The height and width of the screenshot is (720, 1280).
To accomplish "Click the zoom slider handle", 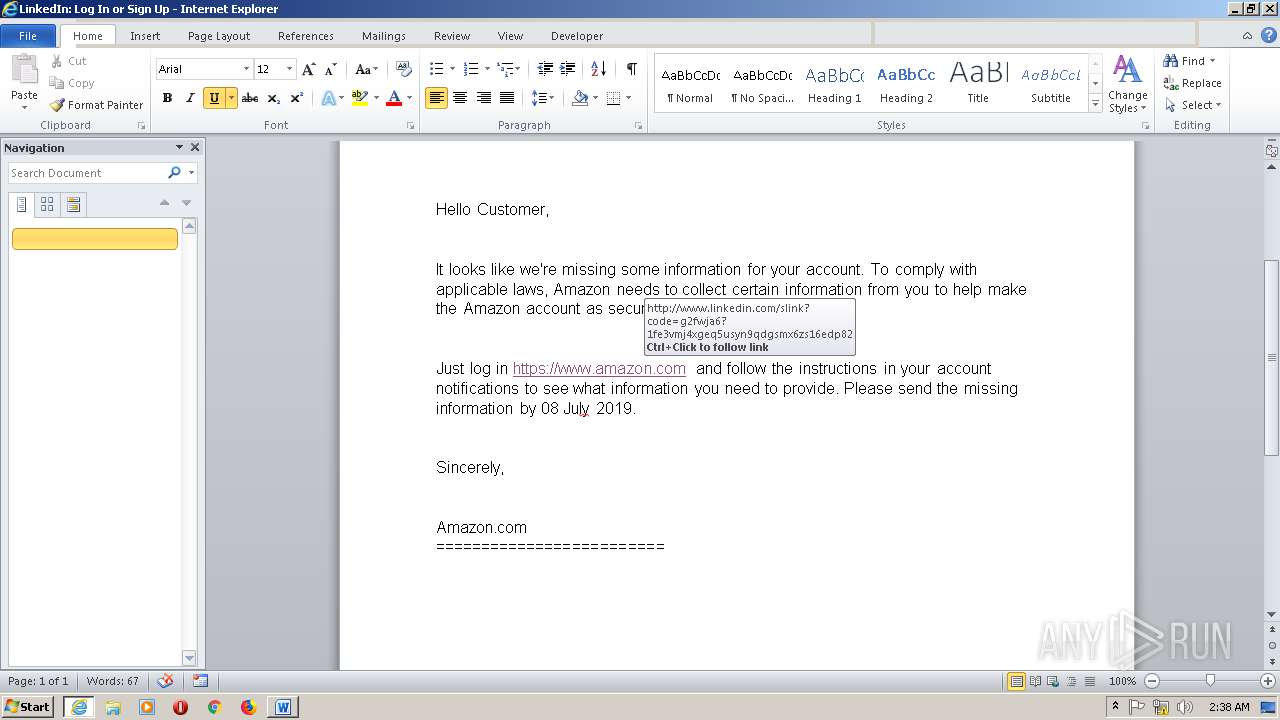I will [x=1210, y=681].
